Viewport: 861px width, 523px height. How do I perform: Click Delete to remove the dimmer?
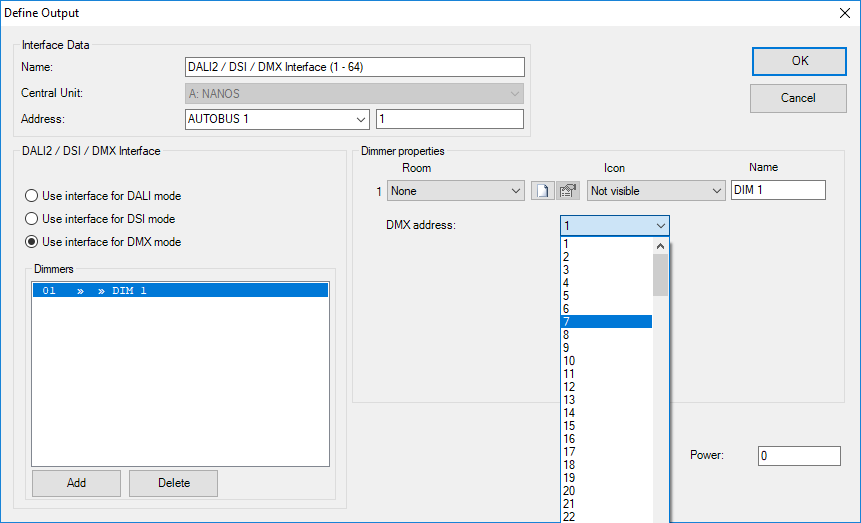point(173,483)
